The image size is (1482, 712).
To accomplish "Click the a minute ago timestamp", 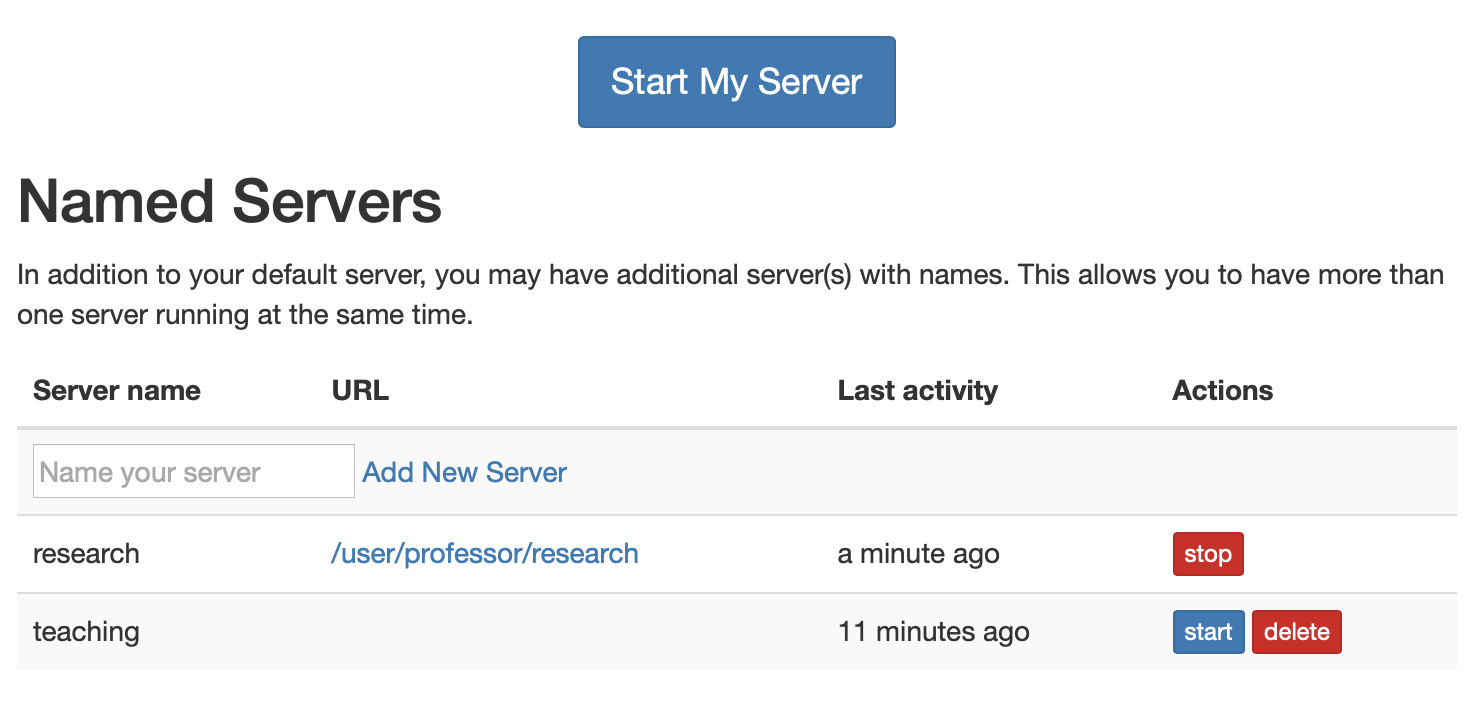I will pyautogui.click(x=918, y=553).
